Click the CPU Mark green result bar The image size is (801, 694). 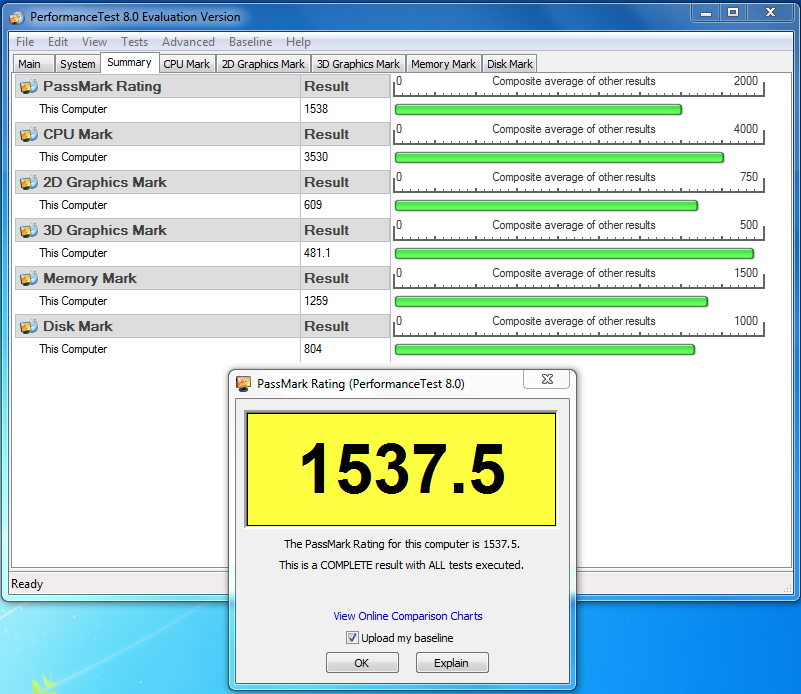[x=559, y=158]
